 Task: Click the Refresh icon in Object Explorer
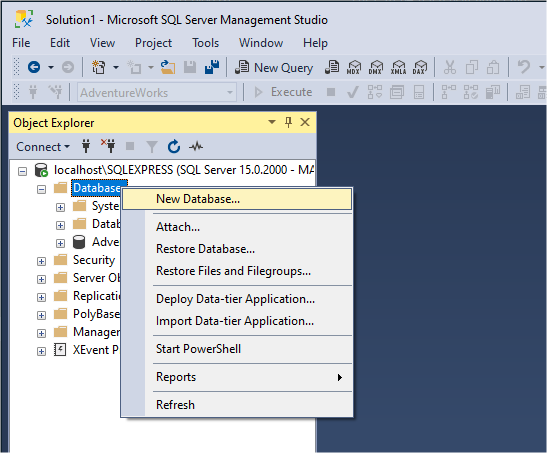click(174, 146)
